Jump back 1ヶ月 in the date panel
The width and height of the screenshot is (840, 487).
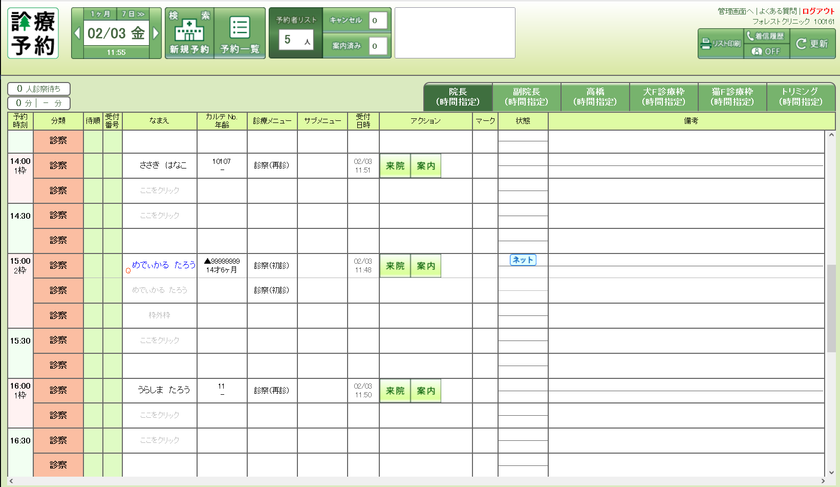(x=100, y=13)
